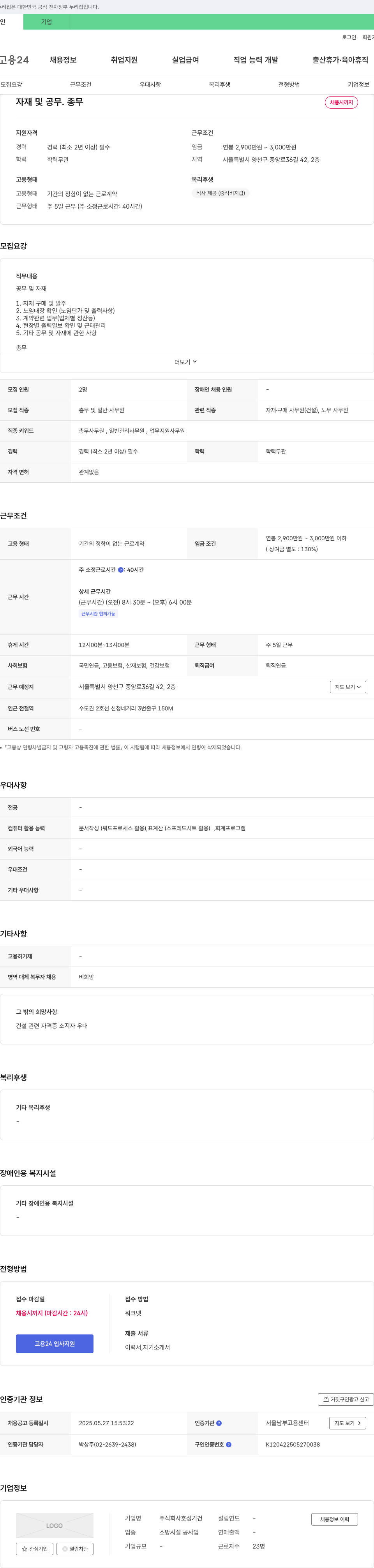Jump to 모집요강 section tab
374x1568 pixels.
pos(11,84)
